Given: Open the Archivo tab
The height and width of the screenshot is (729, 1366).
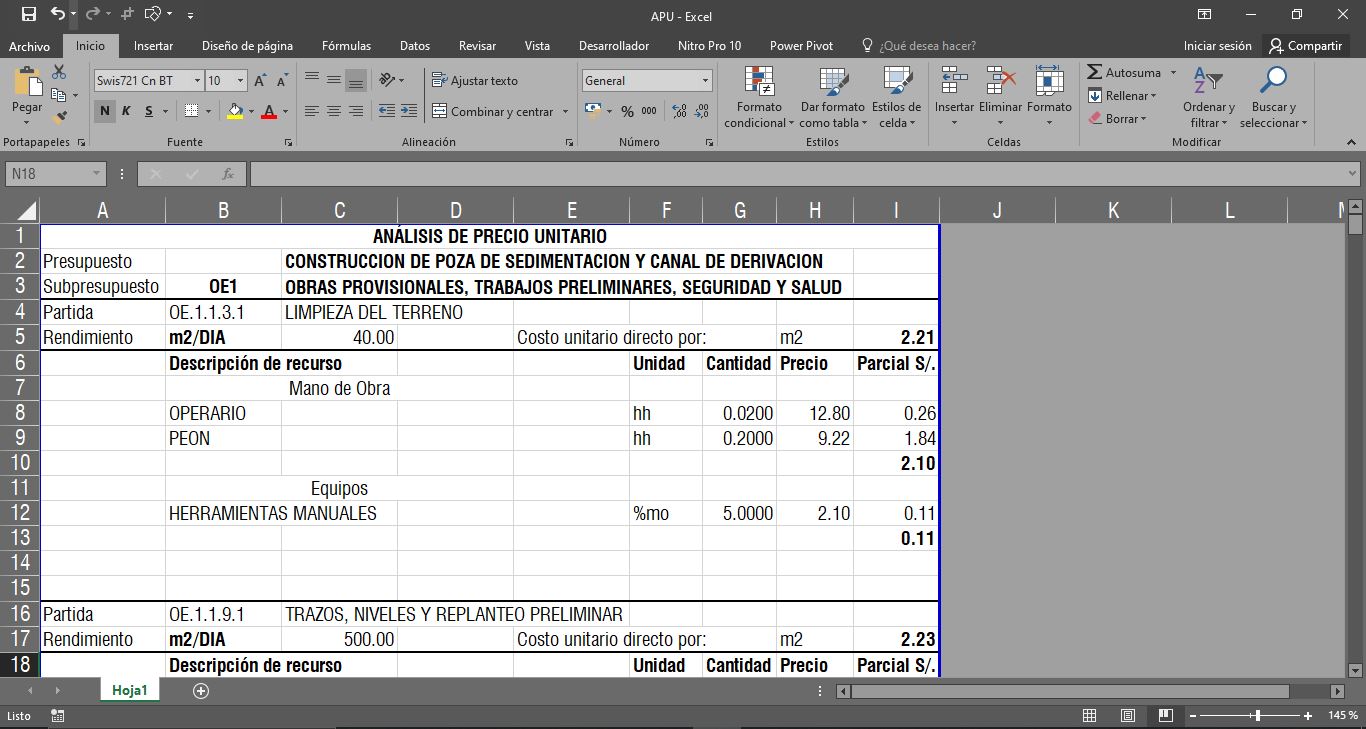Looking at the screenshot, I should tap(29, 46).
